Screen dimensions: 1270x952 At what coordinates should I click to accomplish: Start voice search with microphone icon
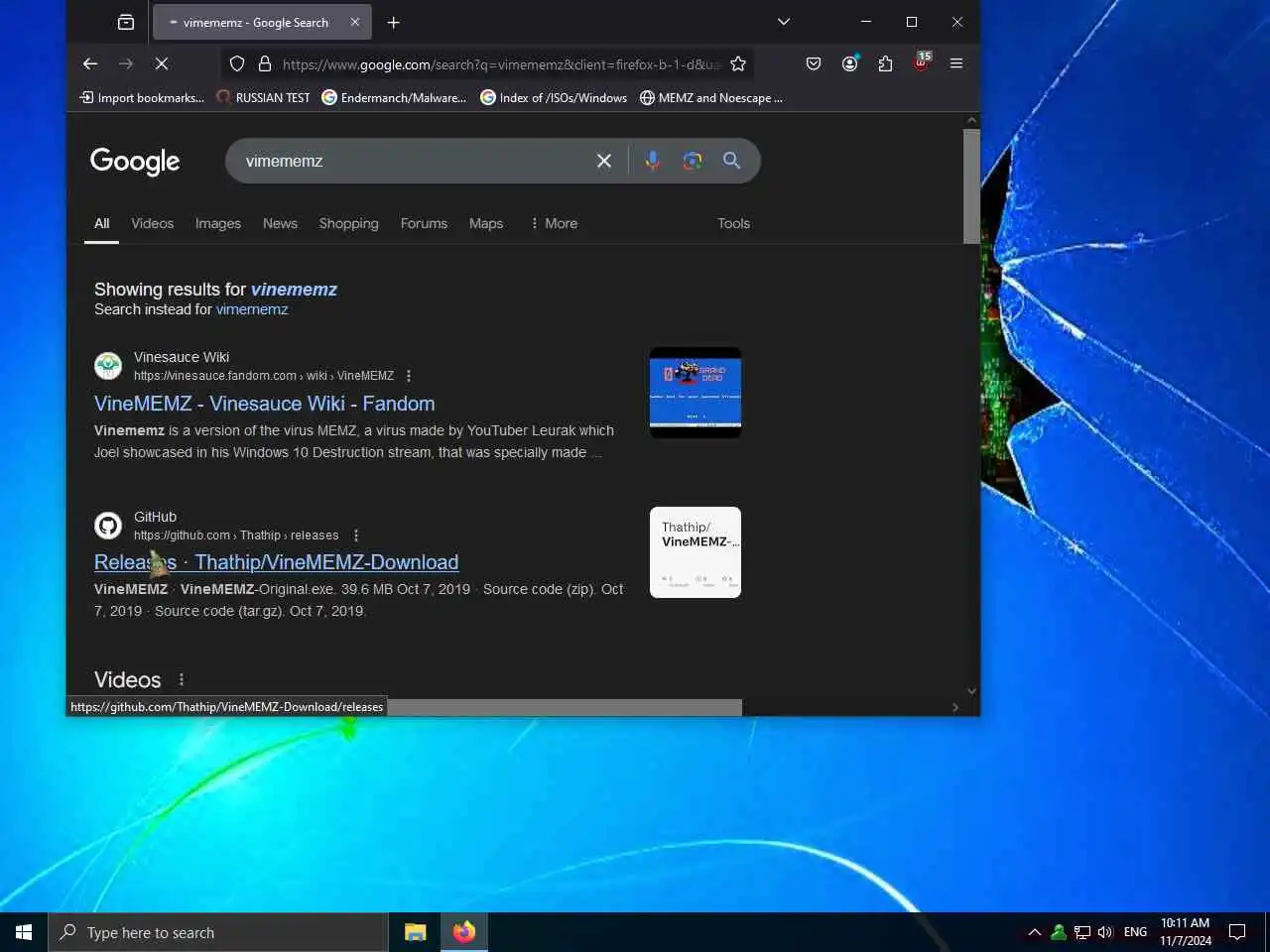(652, 161)
